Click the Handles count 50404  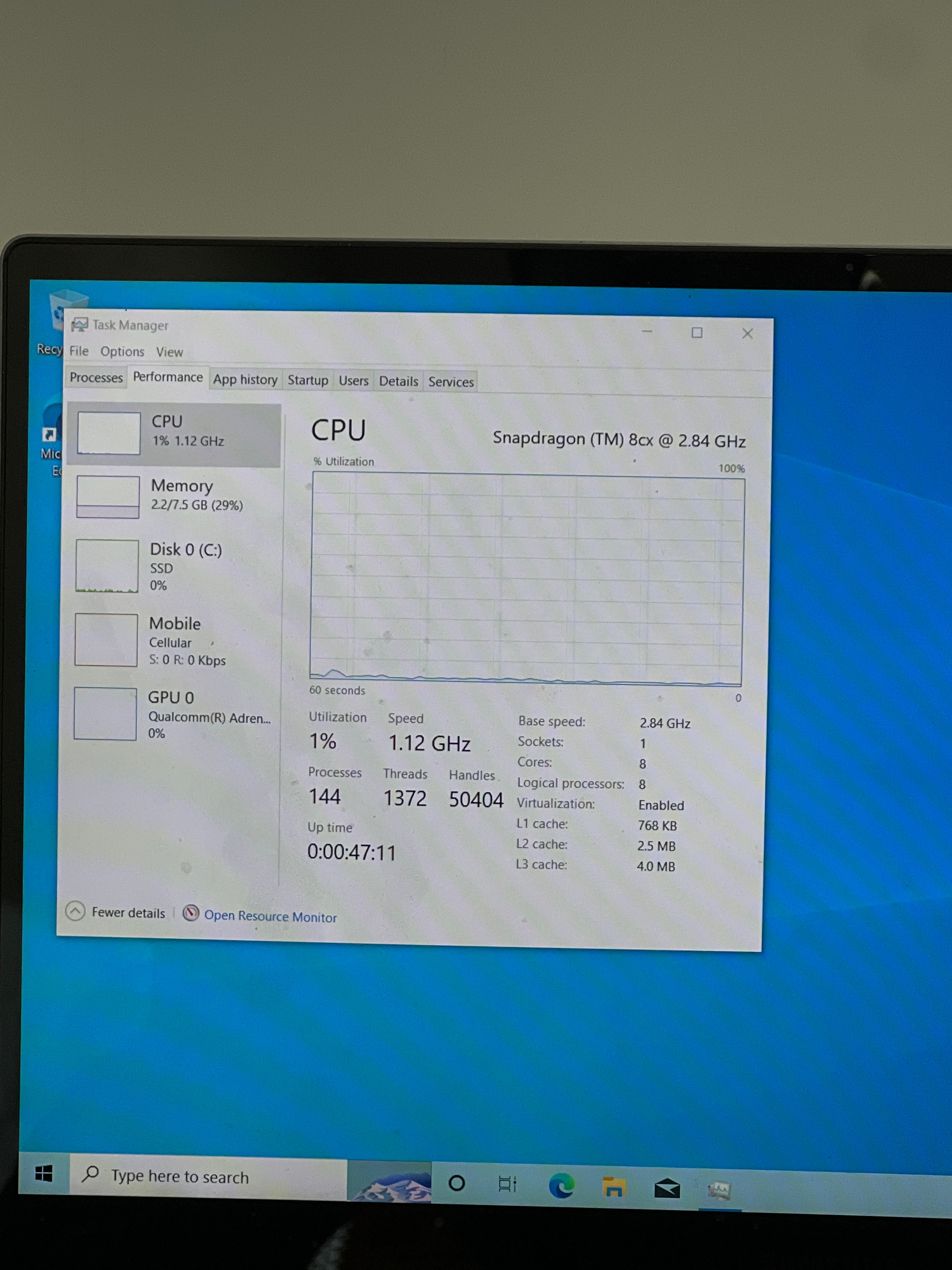coord(476,800)
